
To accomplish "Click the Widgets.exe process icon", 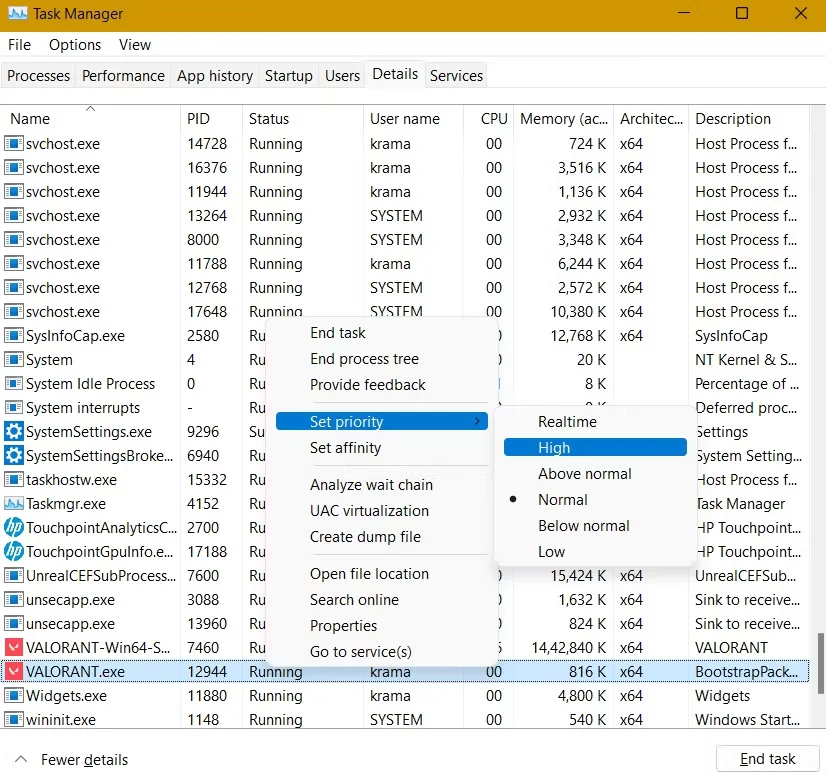I will [14, 696].
